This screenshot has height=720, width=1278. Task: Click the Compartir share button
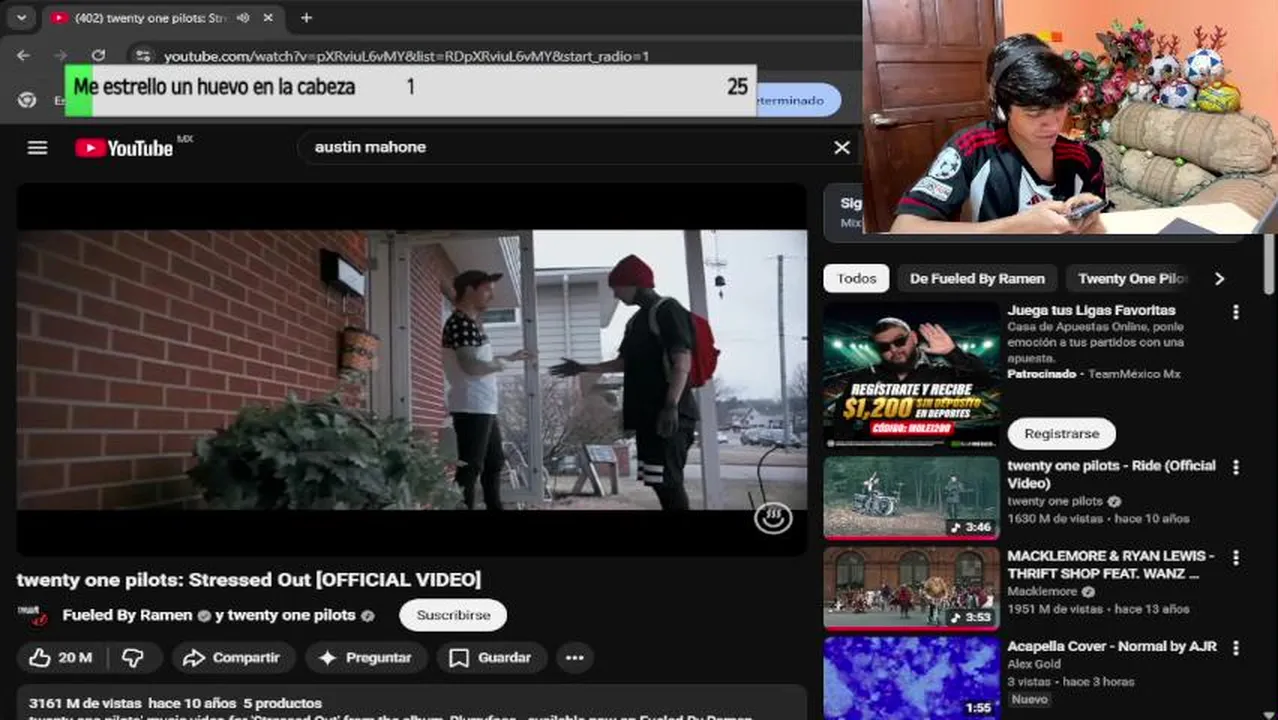(233, 657)
